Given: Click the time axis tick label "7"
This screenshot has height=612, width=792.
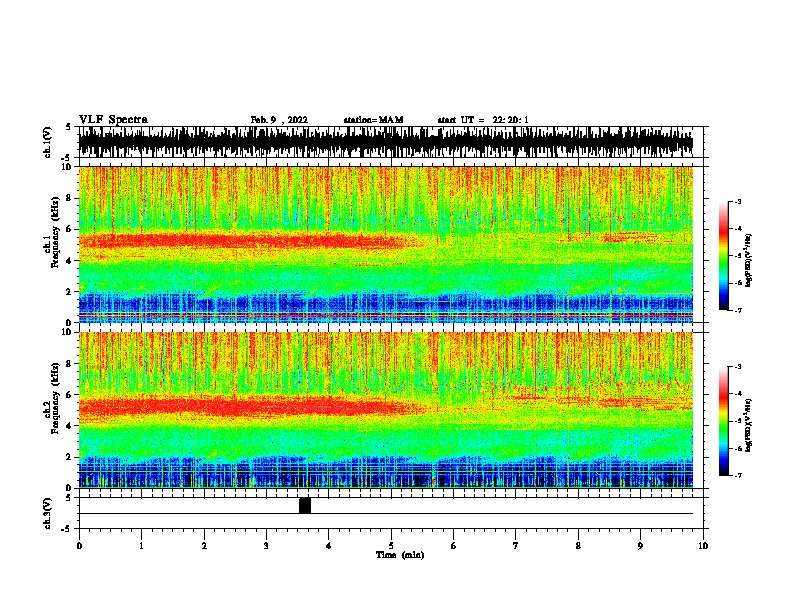Looking at the screenshot, I should pos(516,546).
